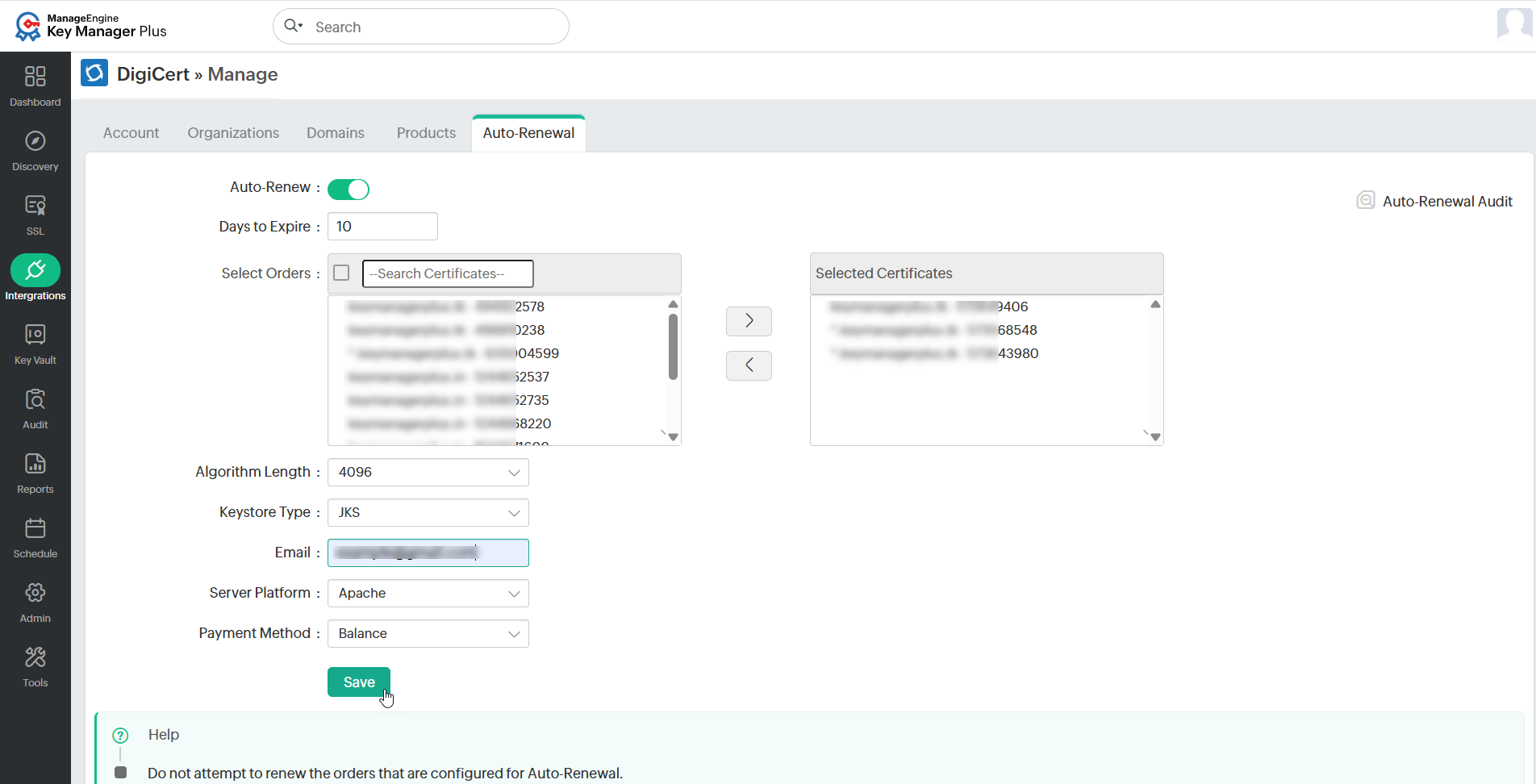The image size is (1536, 784).
Task: Click the Key Manager Plus logo
Action: point(90,26)
